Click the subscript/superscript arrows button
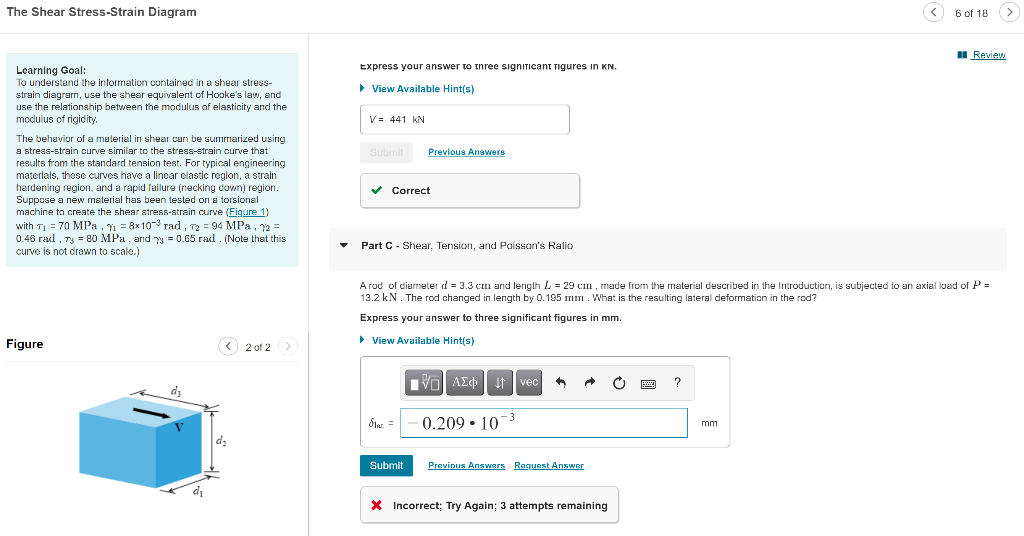 tap(500, 383)
